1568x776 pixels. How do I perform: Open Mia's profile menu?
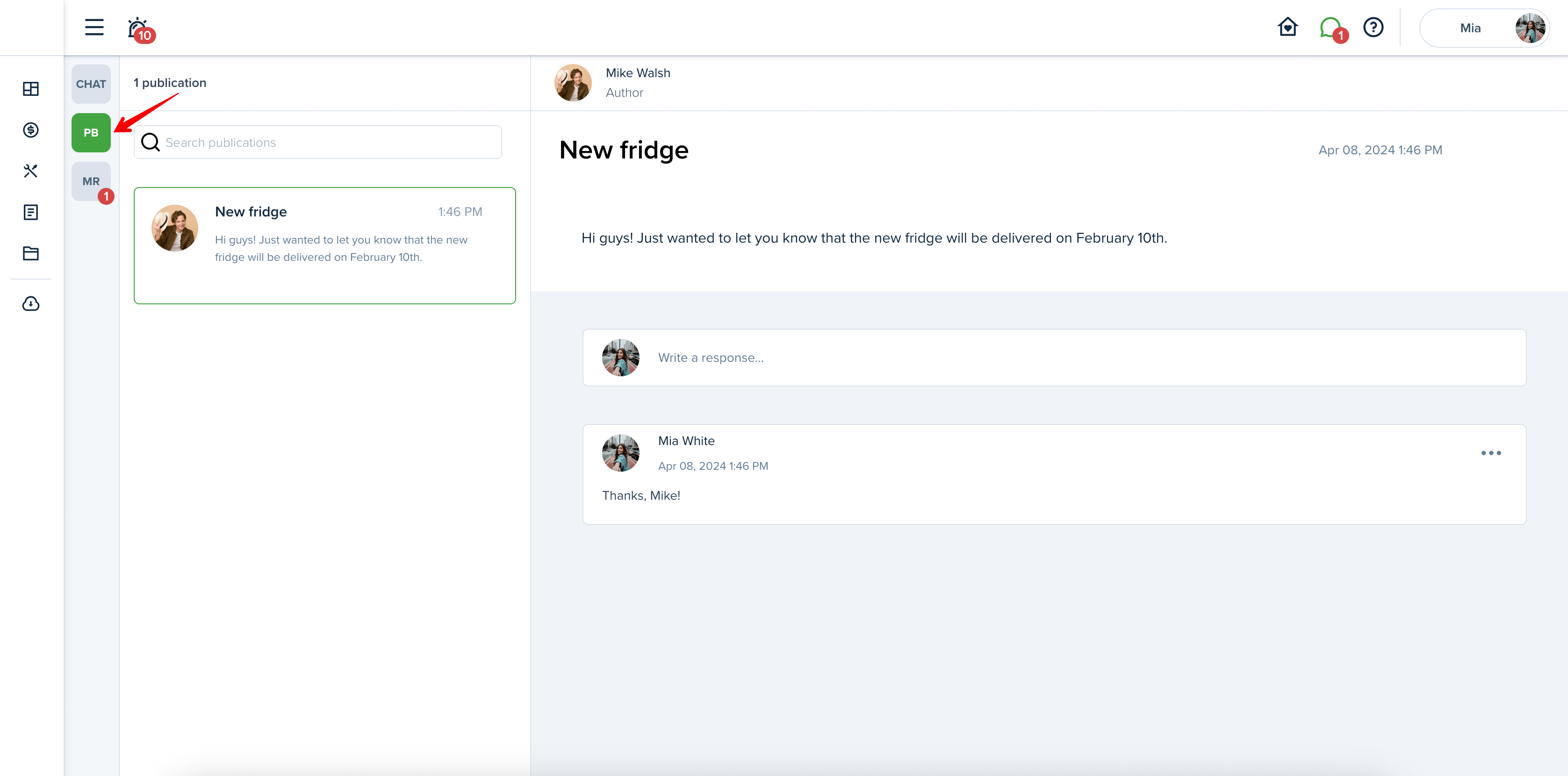[1484, 28]
